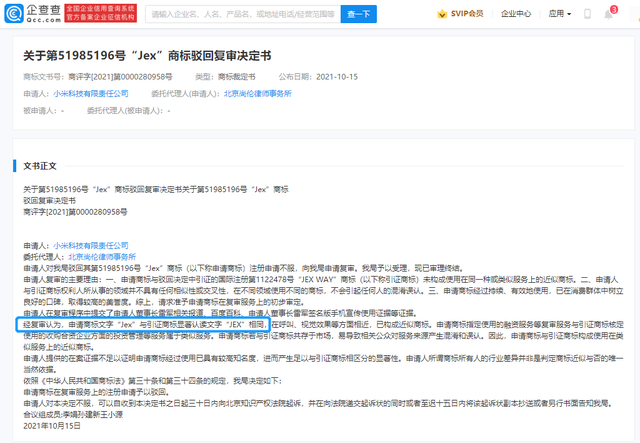Open 企业中心 in the top navigation

(x=516, y=14)
